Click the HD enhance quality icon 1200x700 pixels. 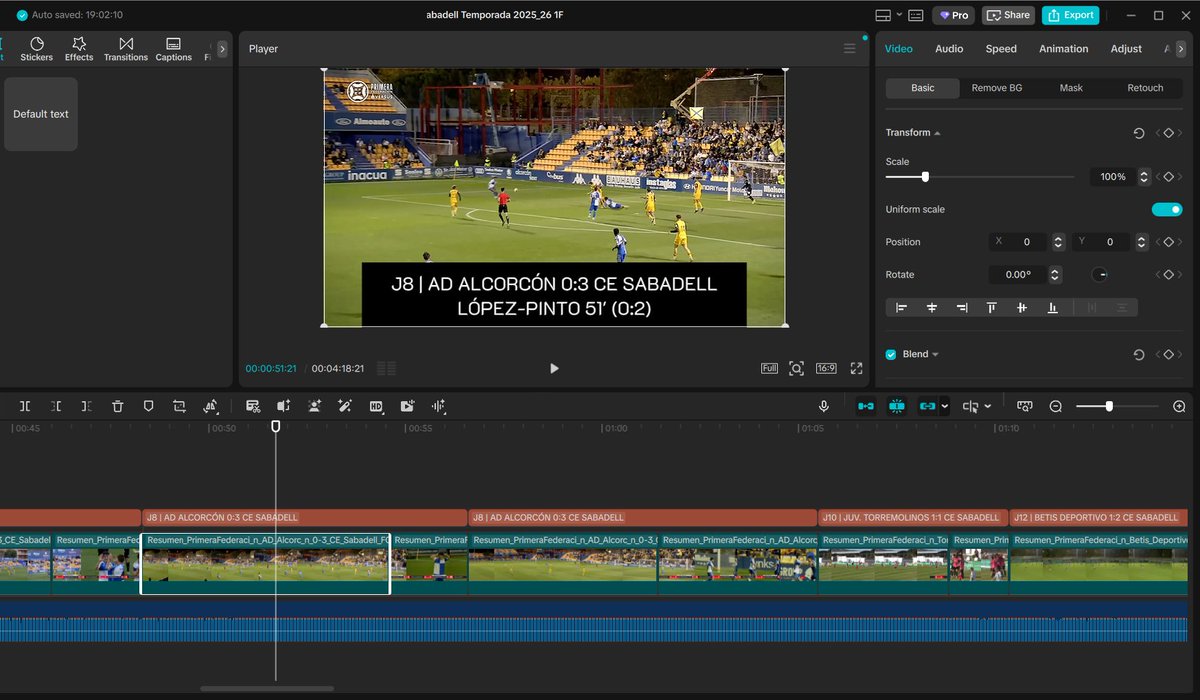click(376, 406)
